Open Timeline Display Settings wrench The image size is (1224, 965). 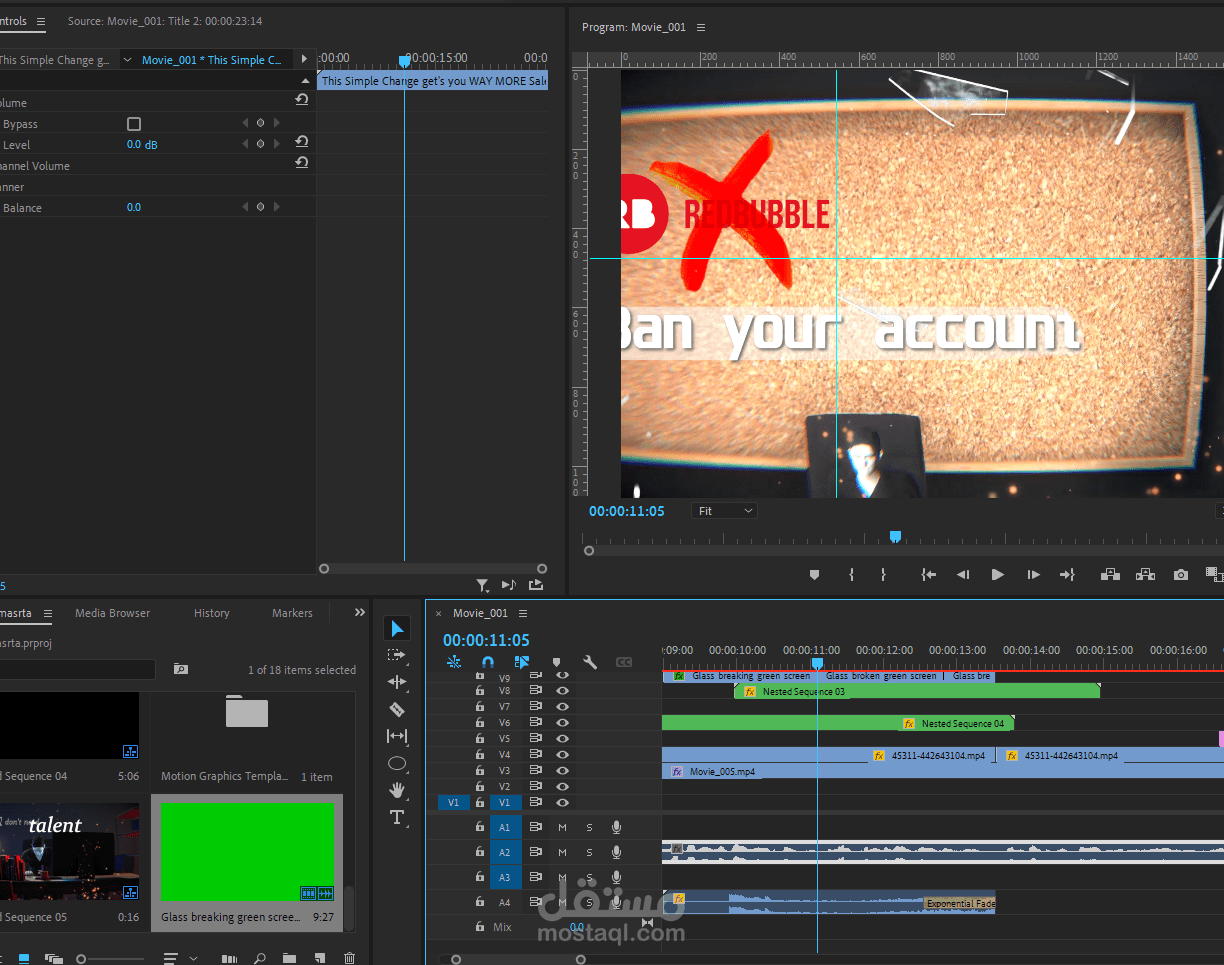click(x=590, y=662)
